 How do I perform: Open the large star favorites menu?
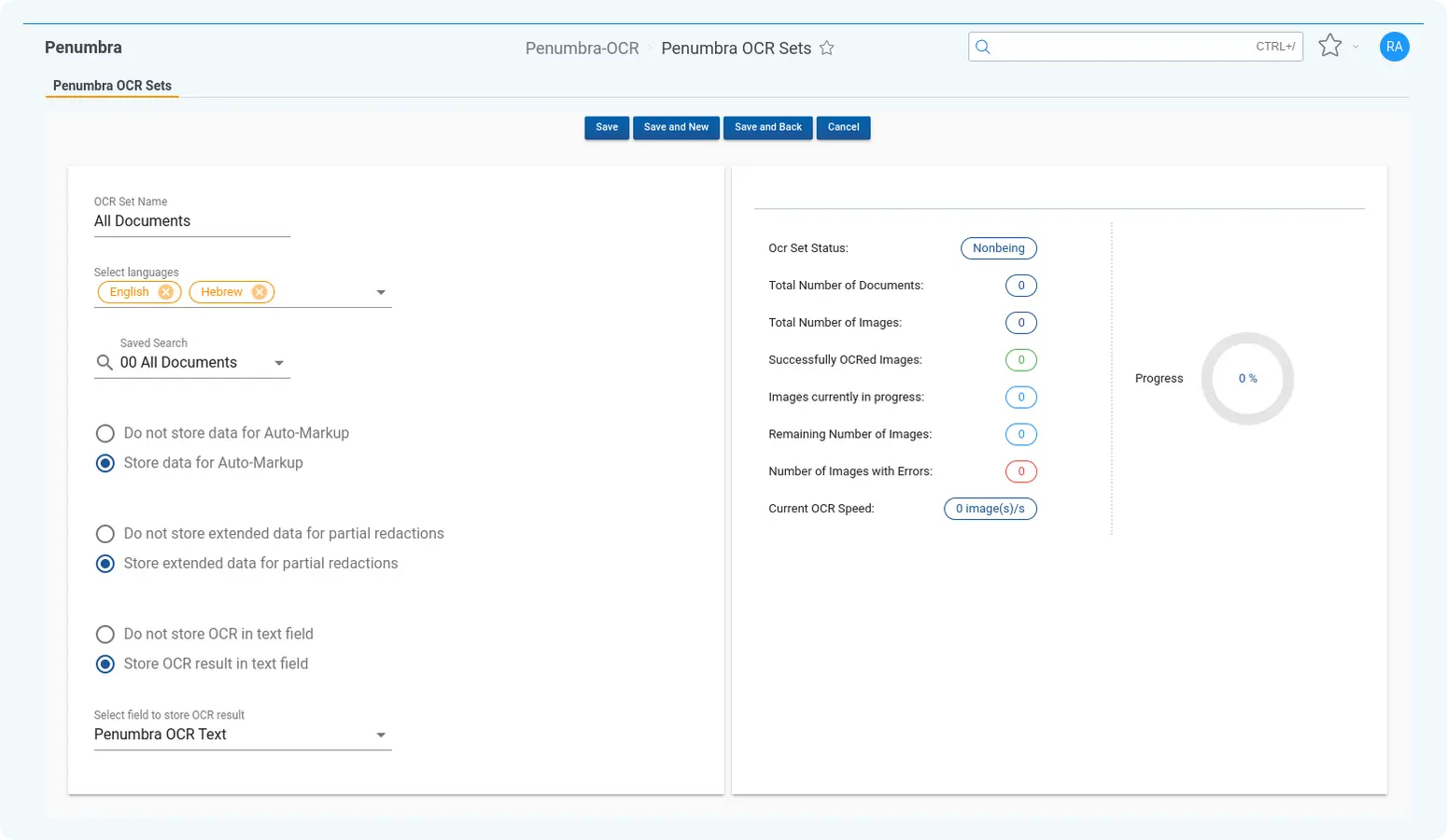1329,46
